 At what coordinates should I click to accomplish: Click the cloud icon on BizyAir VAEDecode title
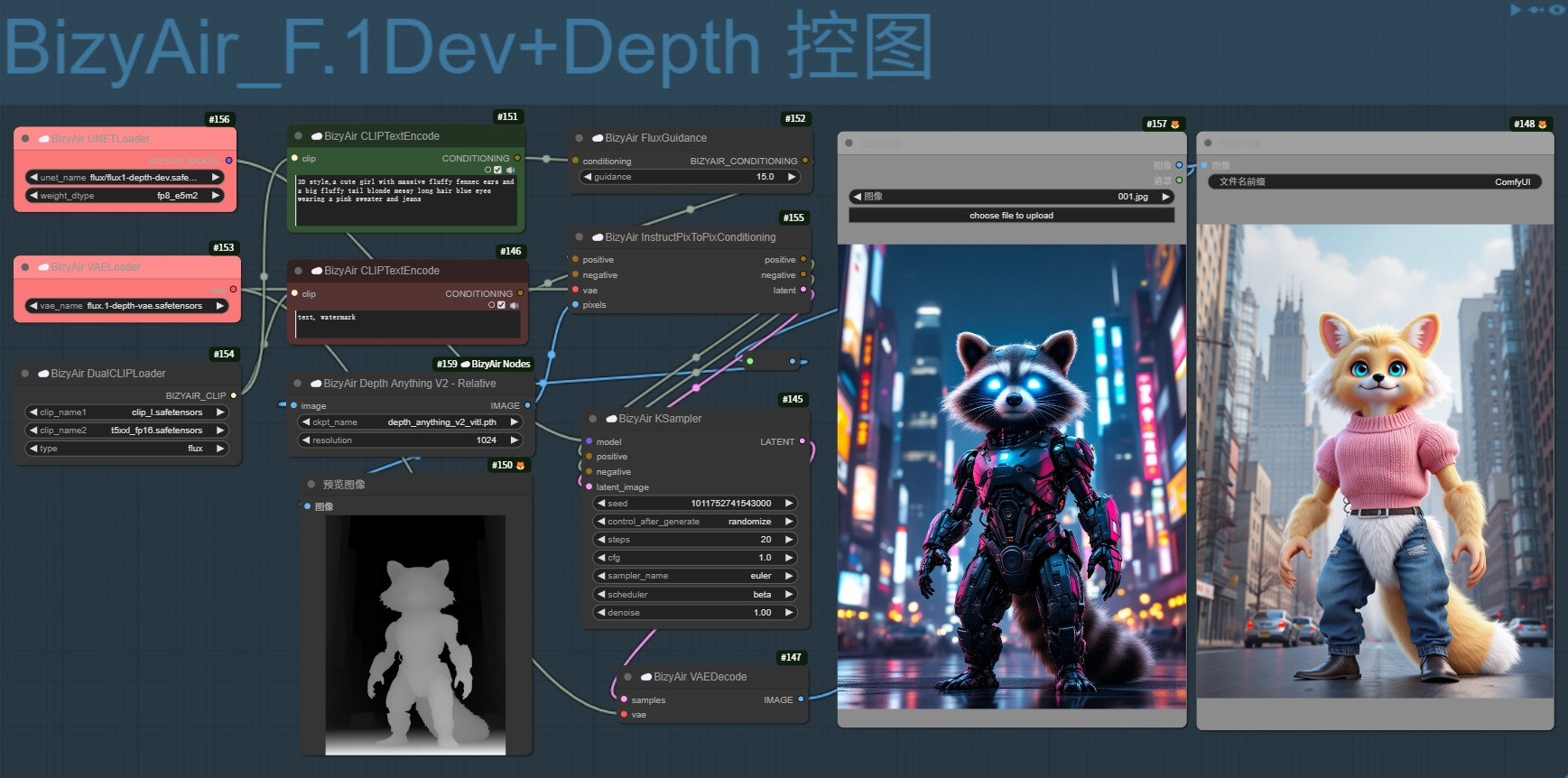646,677
